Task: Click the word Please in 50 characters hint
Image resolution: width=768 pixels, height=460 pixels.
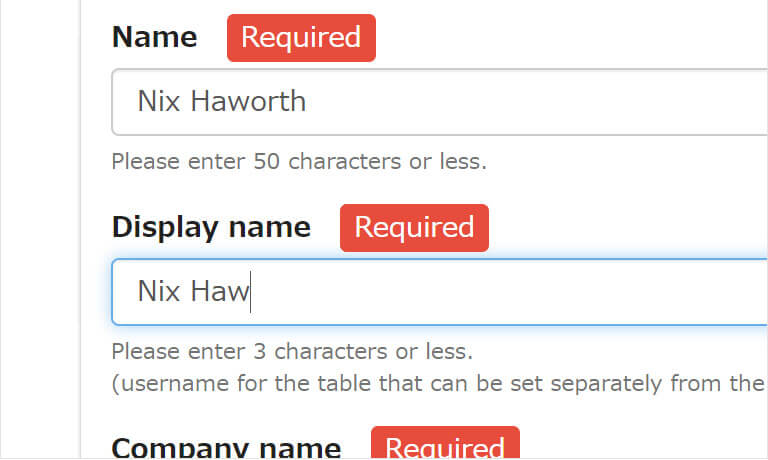Action: point(140,161)
